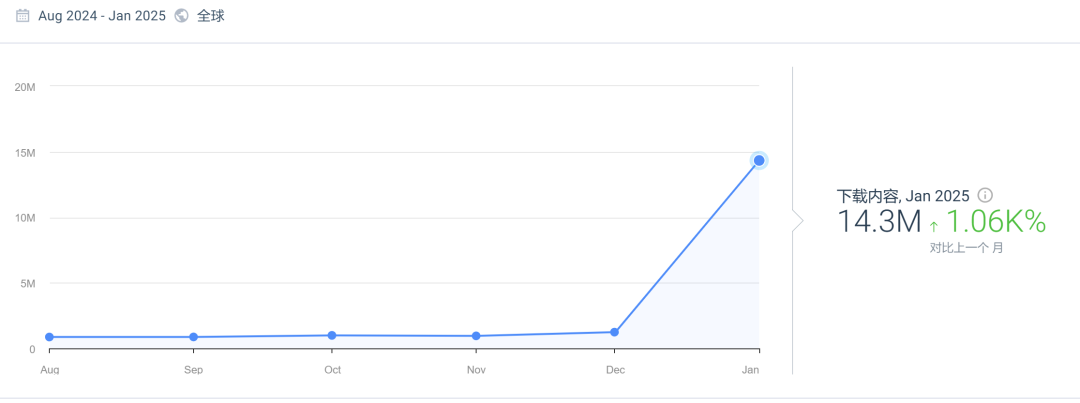Click the 下载内容, Jan 2025 heading
The width and height of the screenshot is (1080, 403).
tap(903, 196)
